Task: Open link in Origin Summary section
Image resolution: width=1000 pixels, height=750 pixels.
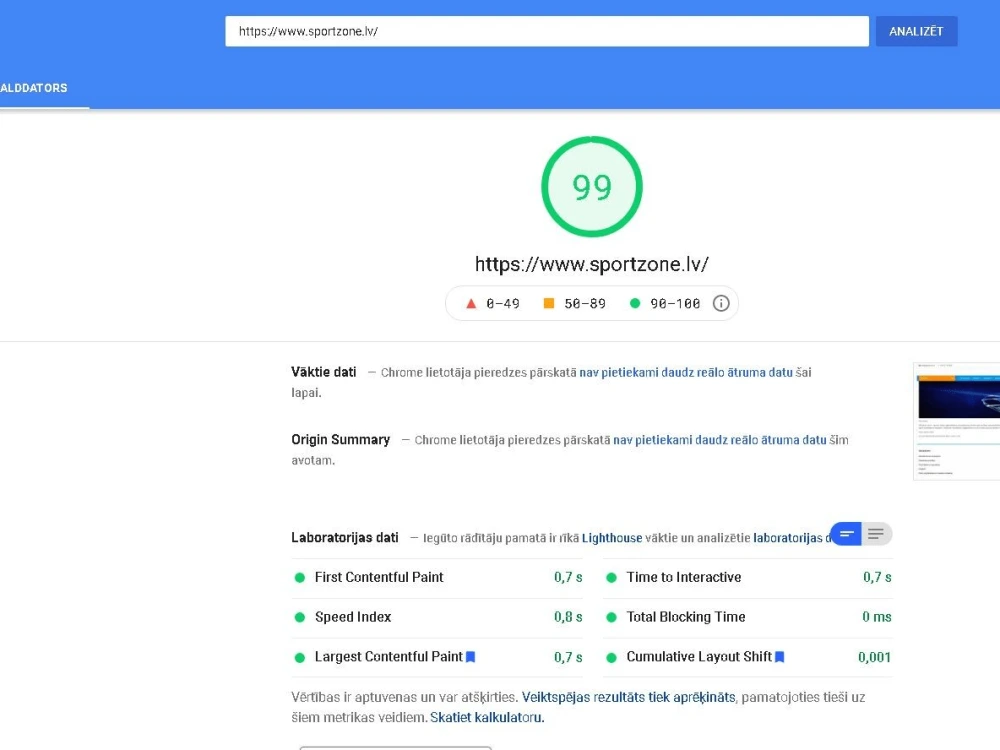Action: (x=719, y=440)
